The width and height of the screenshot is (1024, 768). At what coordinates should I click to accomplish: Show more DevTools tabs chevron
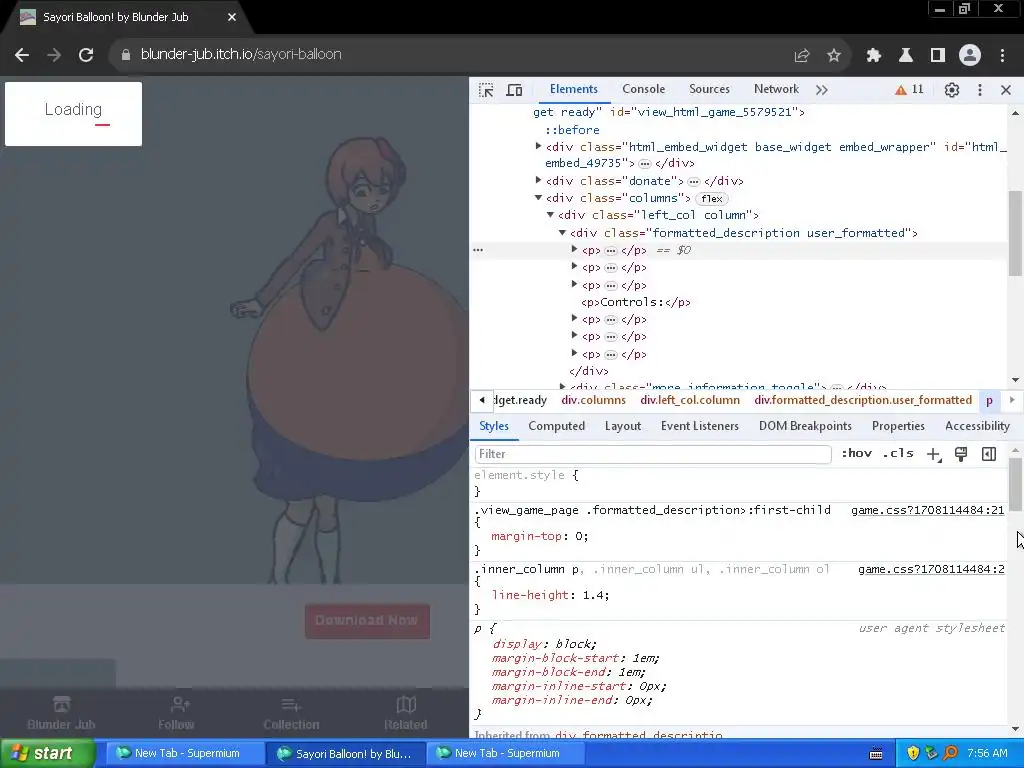coord(822,90)
